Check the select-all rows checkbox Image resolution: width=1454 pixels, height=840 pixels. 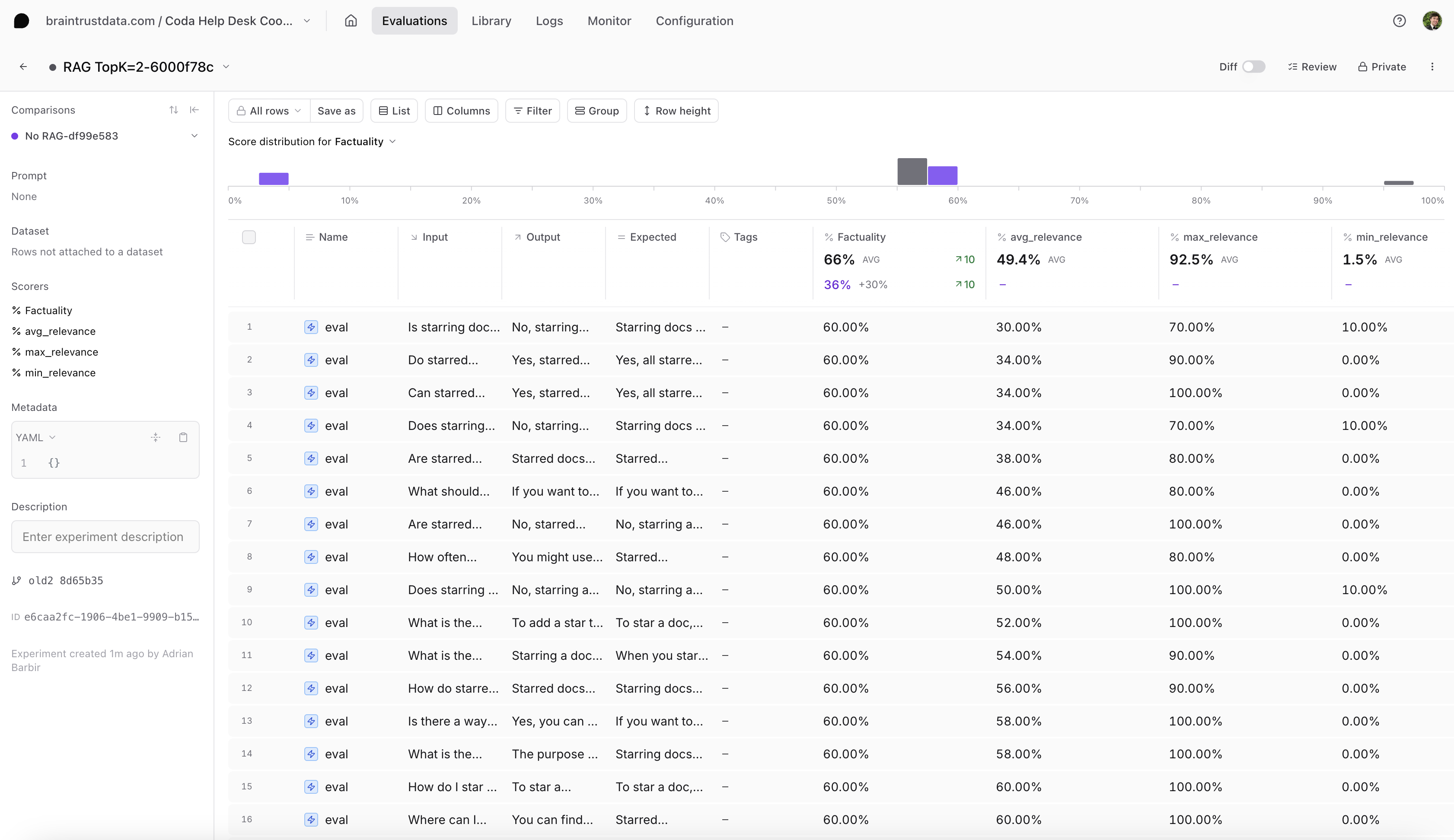[x=249, y=237]
